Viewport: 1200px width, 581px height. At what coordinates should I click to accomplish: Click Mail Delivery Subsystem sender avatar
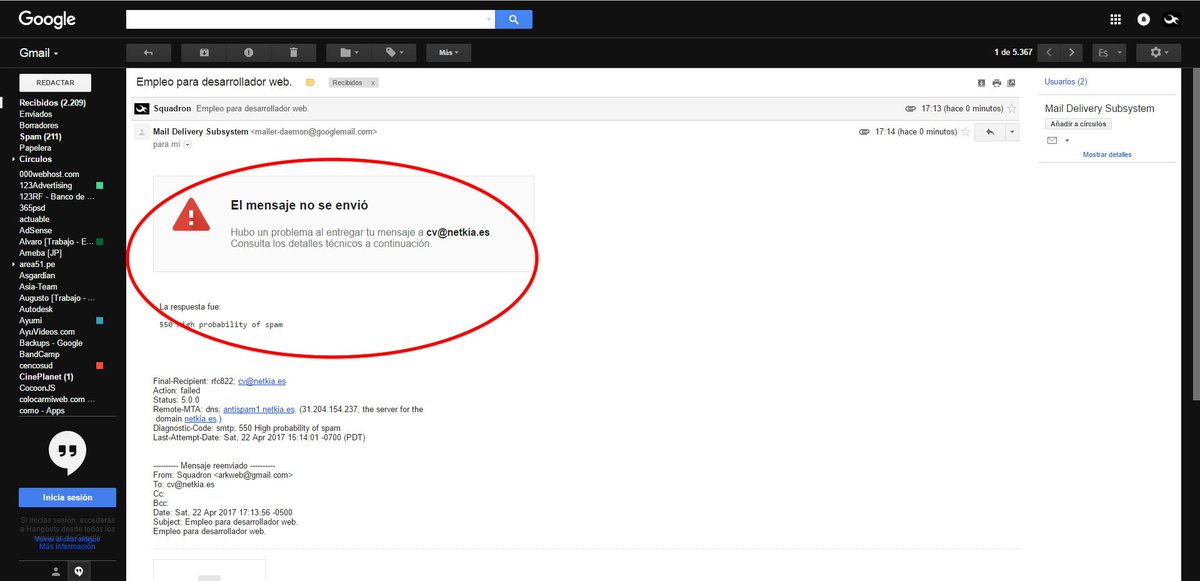click(142, 131)
